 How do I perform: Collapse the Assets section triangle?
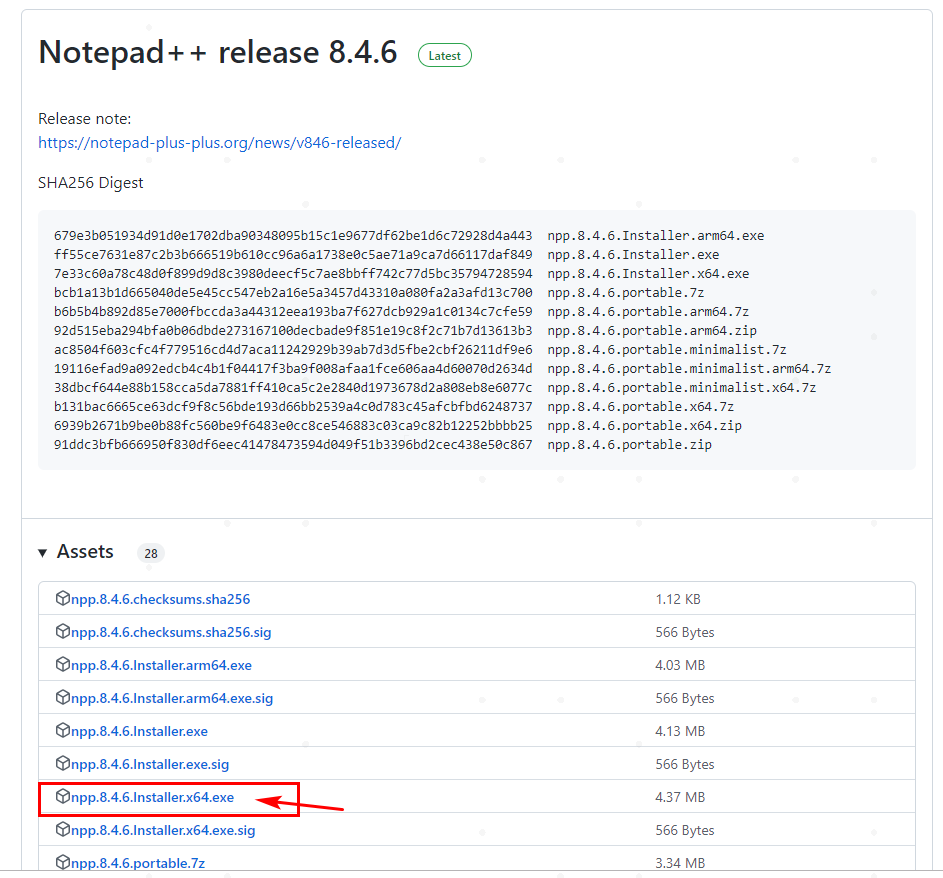(43, 553)
